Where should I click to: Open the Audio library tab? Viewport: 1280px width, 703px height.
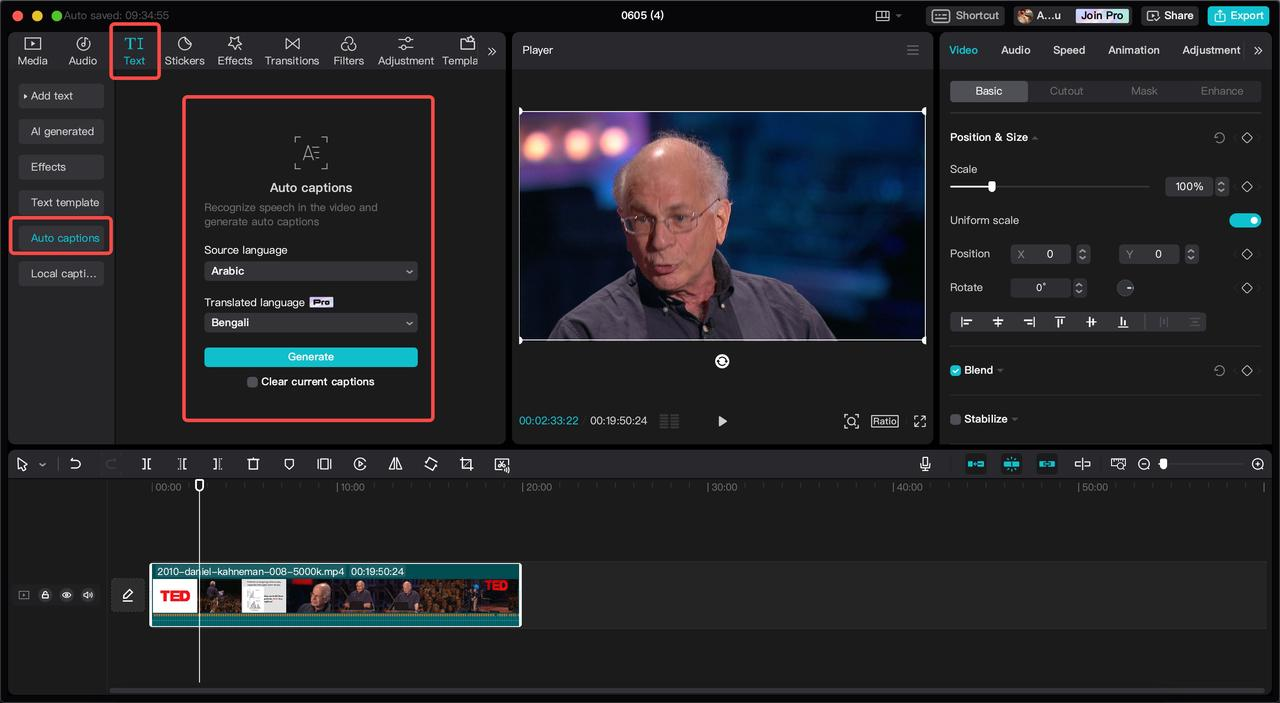[83, 51]
